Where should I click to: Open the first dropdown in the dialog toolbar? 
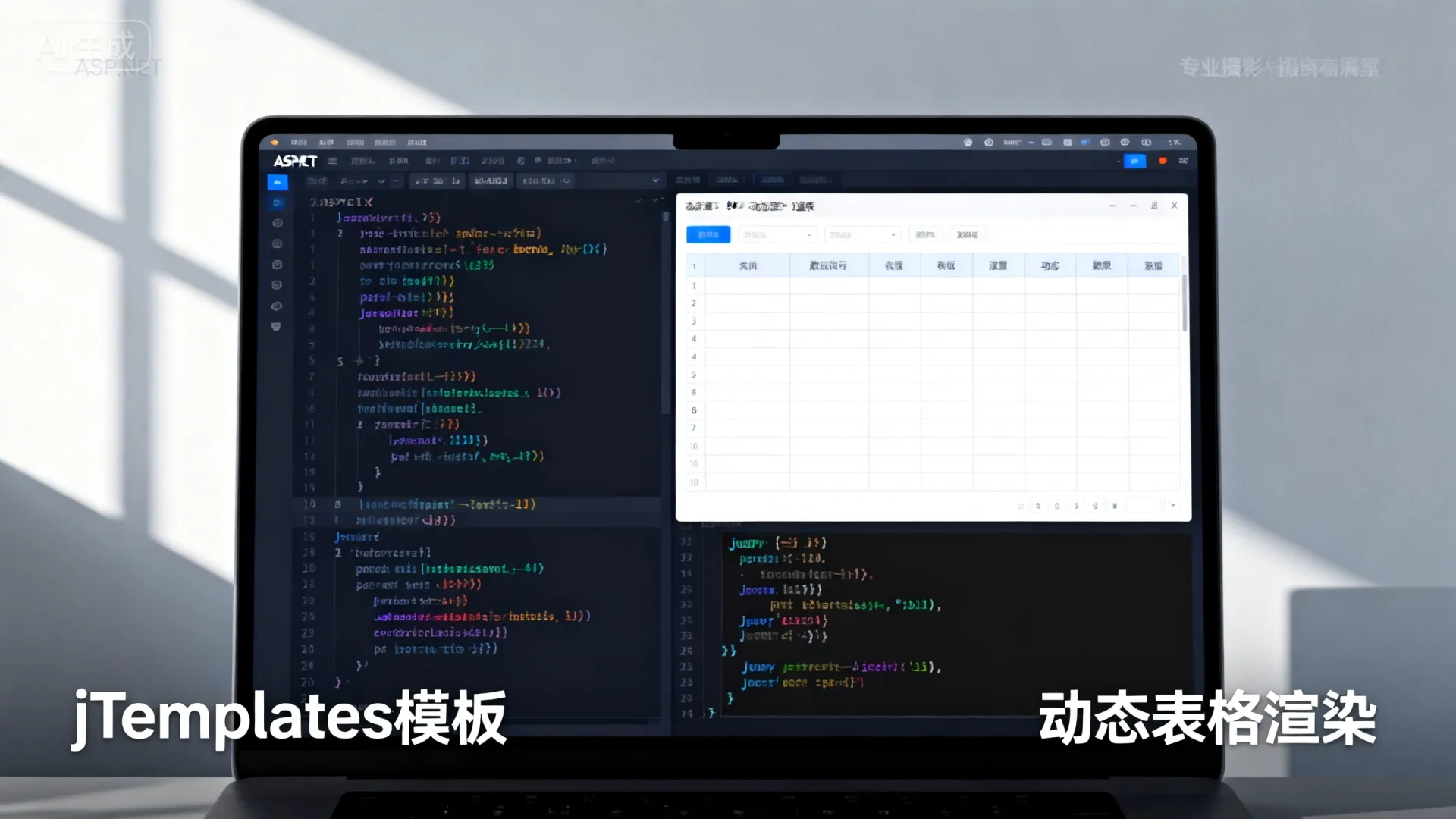coord(777,235)
